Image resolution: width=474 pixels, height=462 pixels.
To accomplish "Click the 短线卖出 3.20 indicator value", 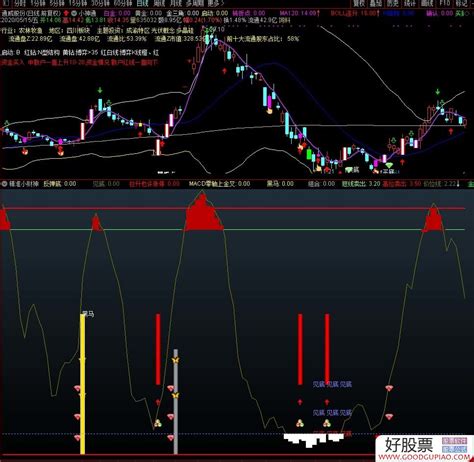I will pyautogui.click(x=361, y=184).
